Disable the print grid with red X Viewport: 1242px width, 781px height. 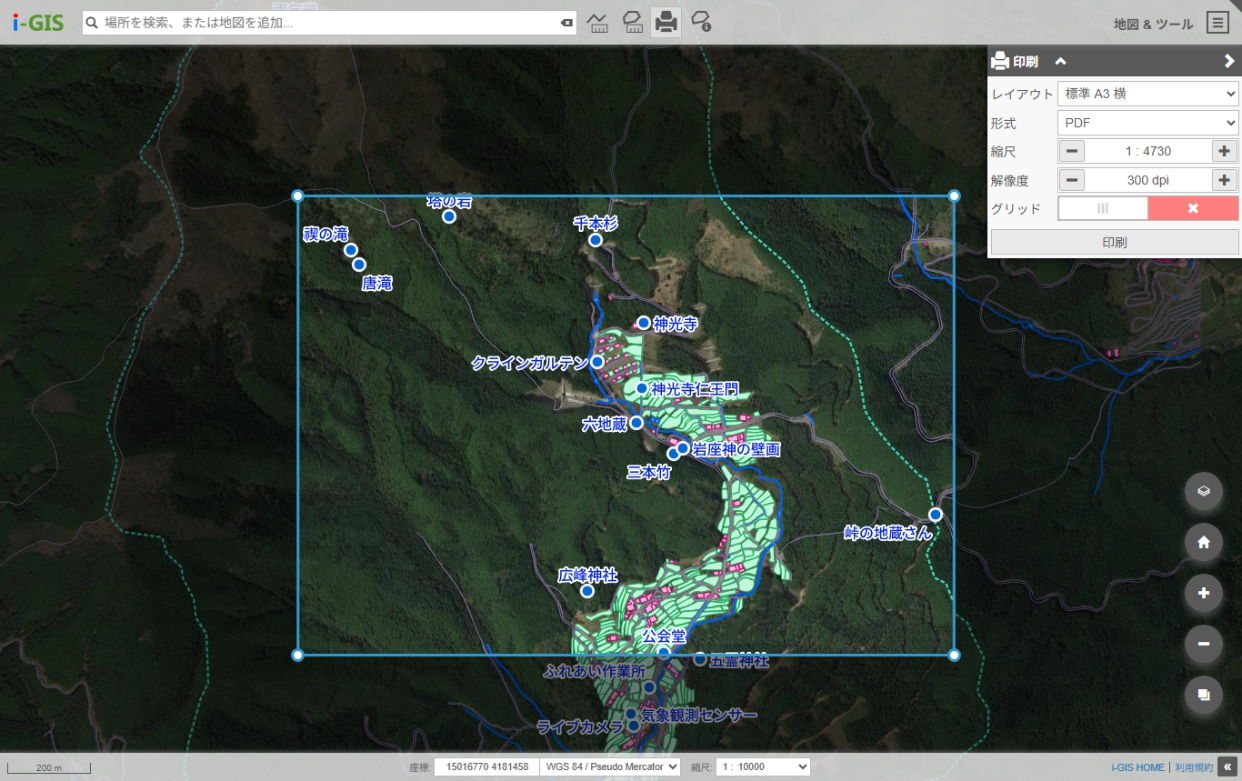click(1193, 208)
